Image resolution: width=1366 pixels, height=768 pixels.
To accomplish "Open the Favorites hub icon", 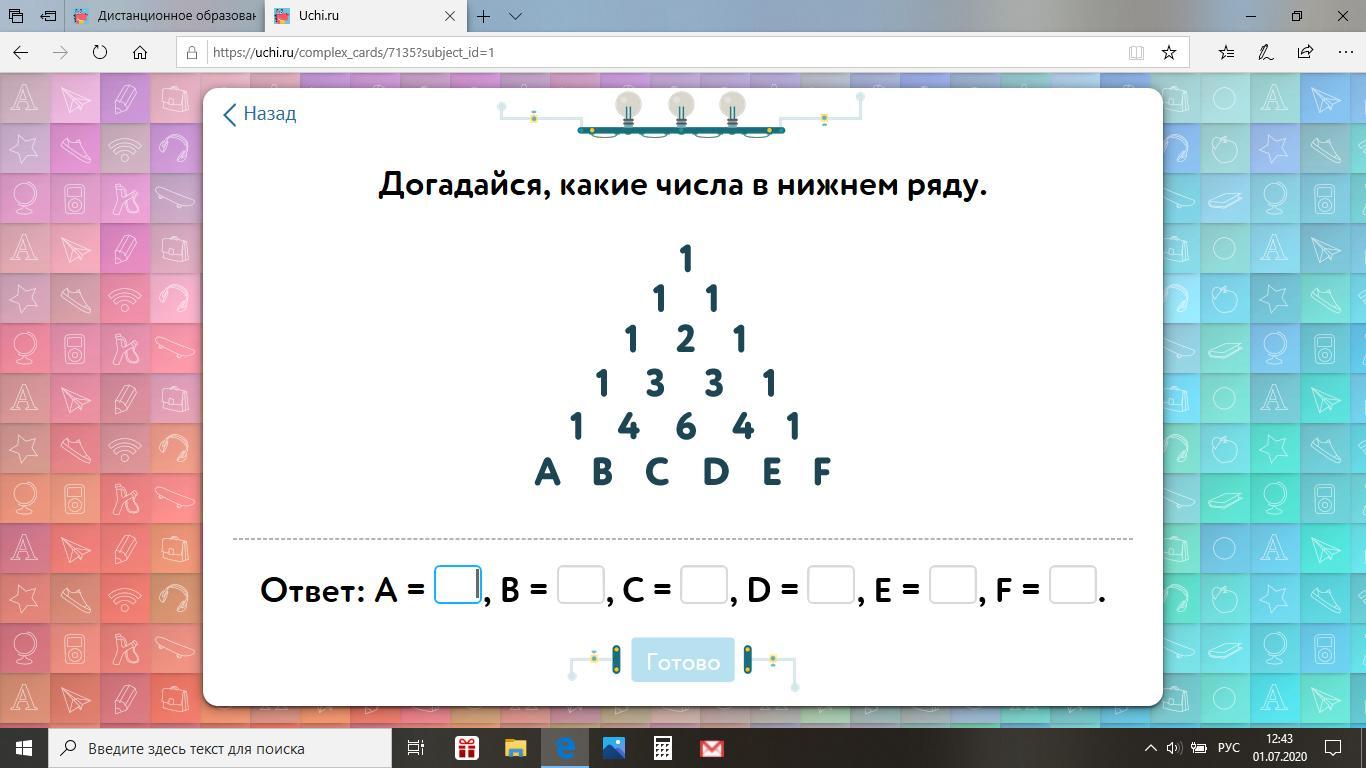I will click(x=1226, y=52).
